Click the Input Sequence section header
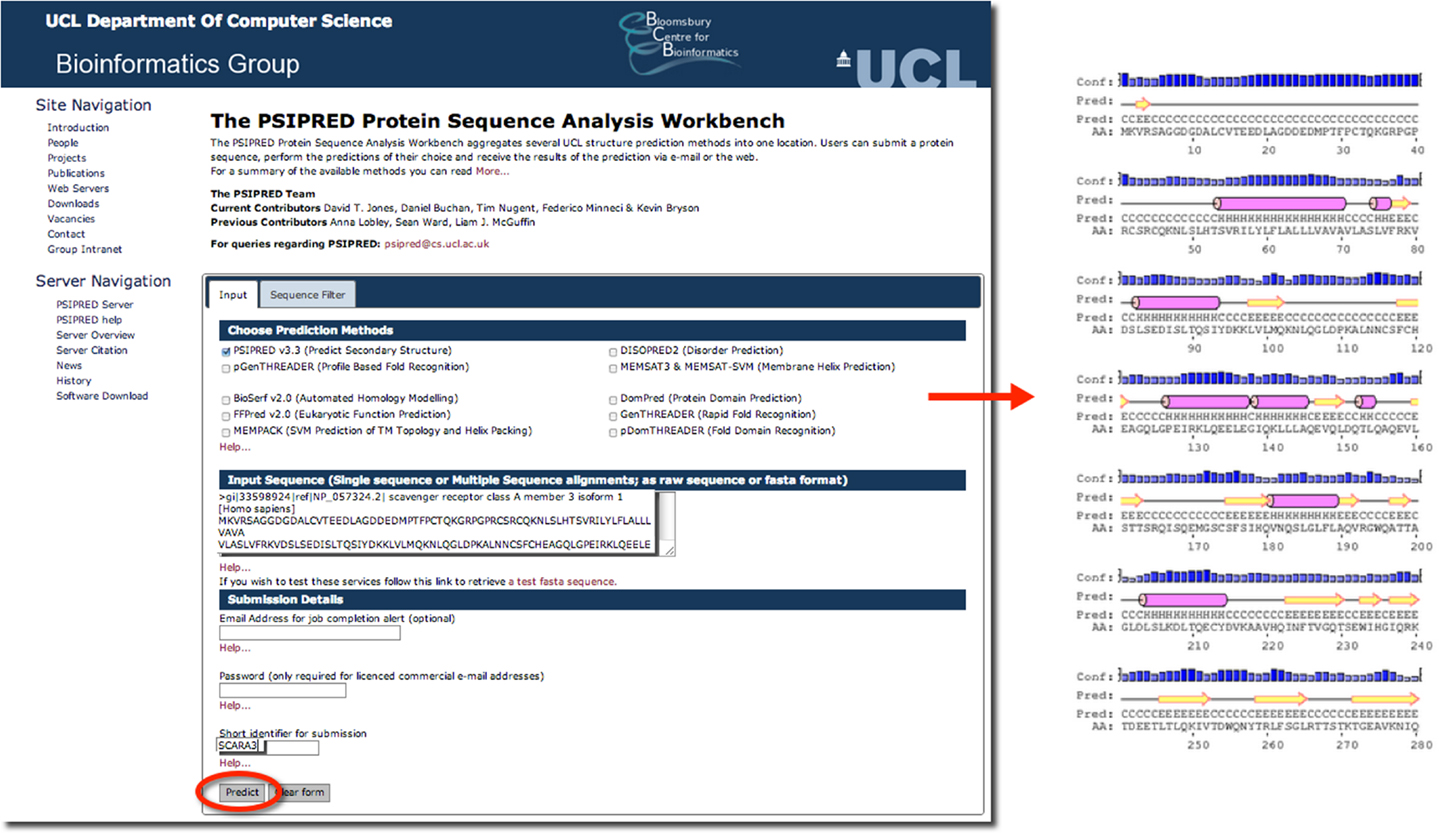Viewport: 1439px width, 835px height. click(x=592, y=480)
